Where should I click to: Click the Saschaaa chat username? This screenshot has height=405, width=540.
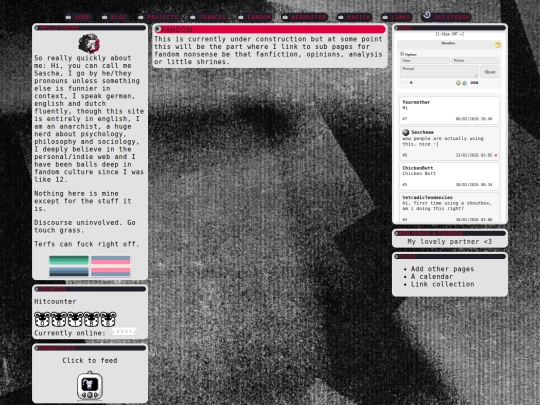coord(422,132)
